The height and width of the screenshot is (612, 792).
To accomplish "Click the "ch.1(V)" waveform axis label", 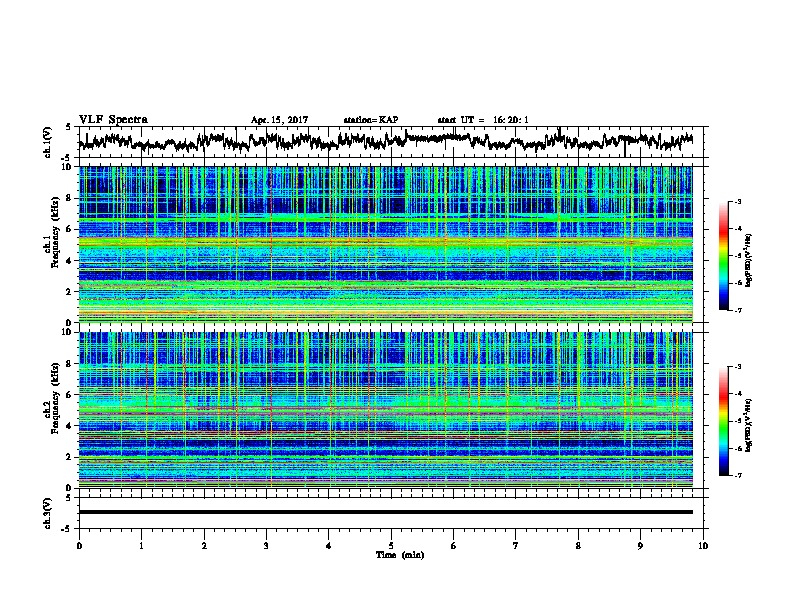I will coord(48,142).
